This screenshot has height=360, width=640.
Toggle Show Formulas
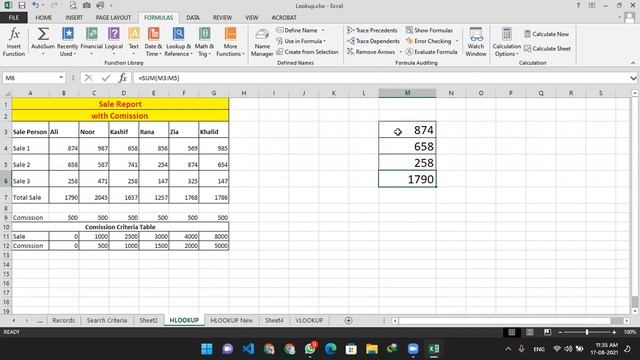click(x=429, y=30)
